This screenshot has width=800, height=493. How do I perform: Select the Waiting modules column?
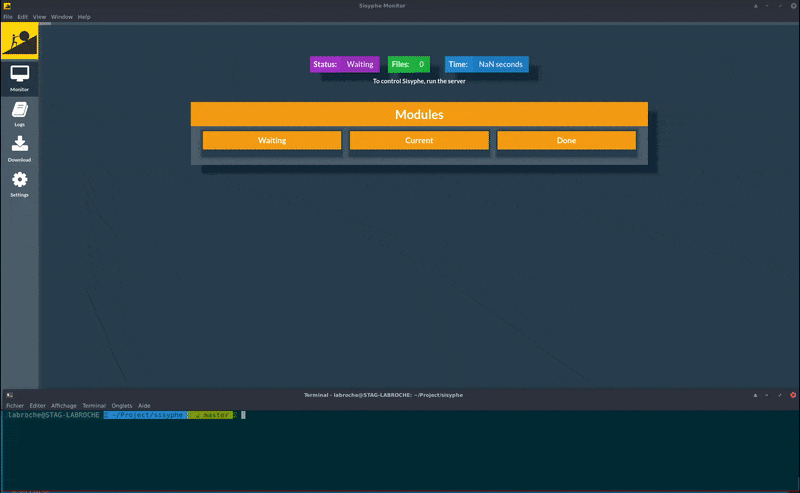click(x=272, y=140)
